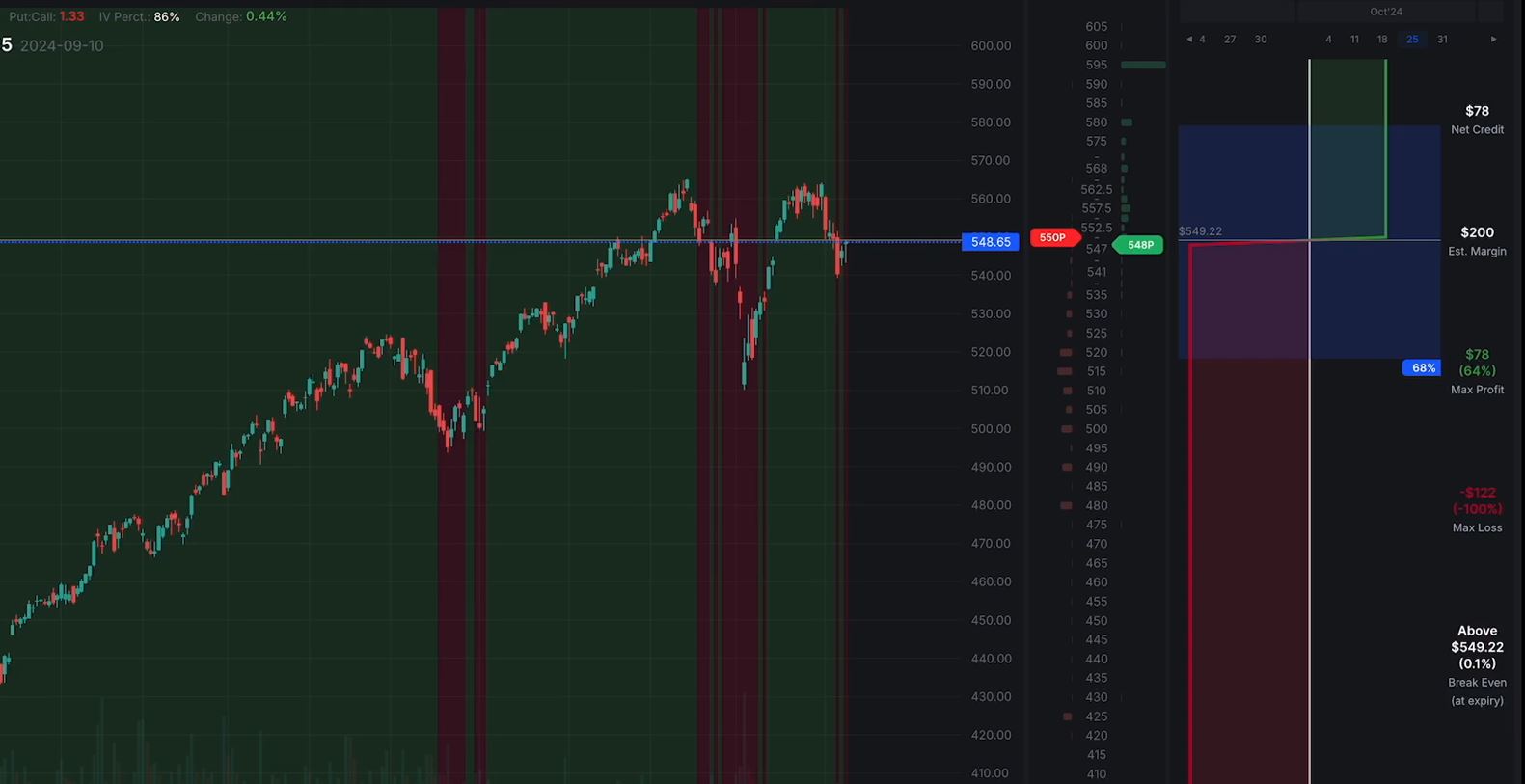Click the 600.00 price axis label
Viewport: 1525px width, 784px height.
pyautogui.click(x=991, y=45)
